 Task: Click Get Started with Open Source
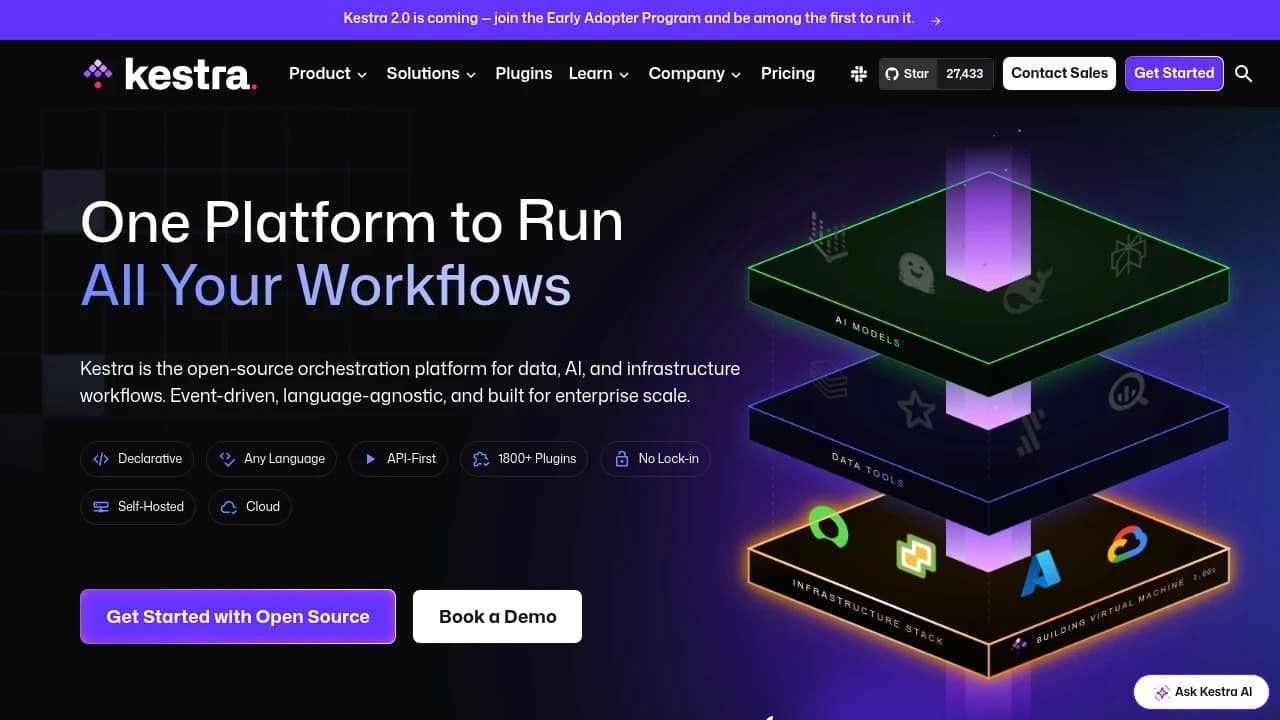(238, 617)
